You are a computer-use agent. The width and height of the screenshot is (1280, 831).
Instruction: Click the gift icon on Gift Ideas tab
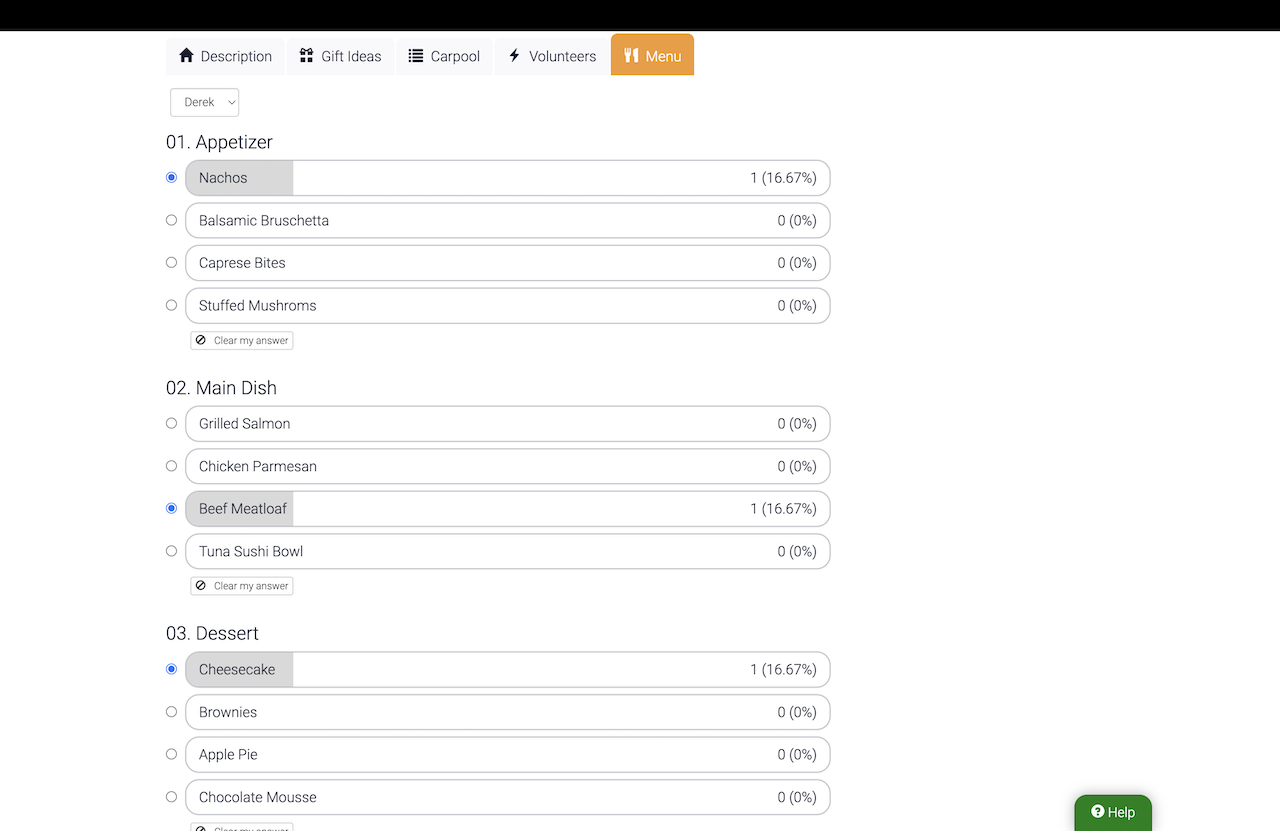307,56
